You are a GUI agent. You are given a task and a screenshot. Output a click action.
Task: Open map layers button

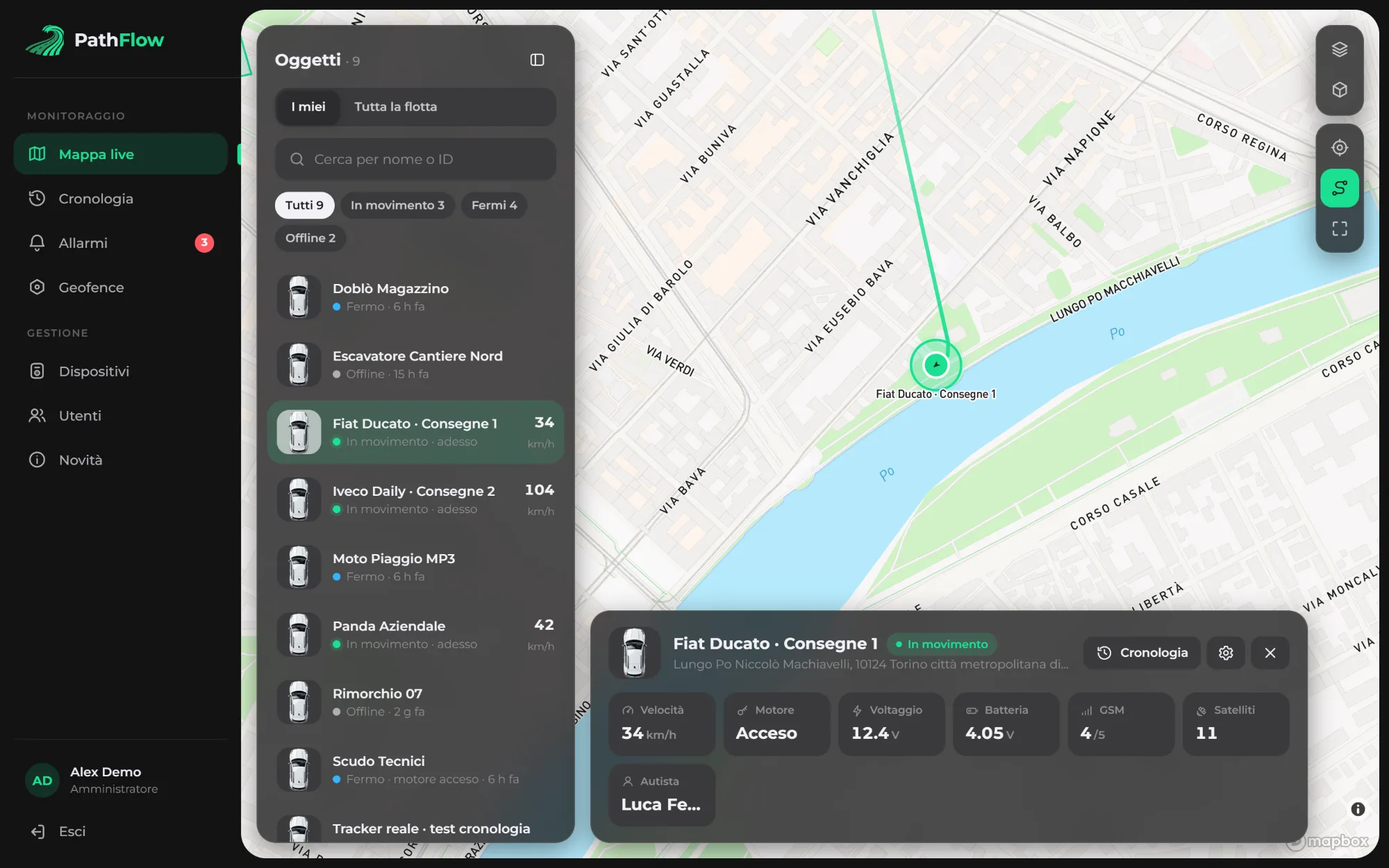1339,49
